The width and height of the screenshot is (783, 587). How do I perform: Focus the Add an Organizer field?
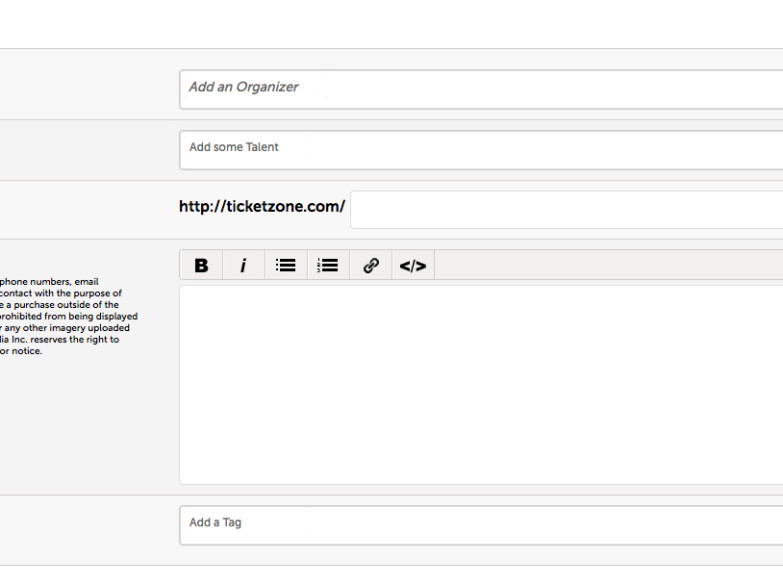[481, 89]
